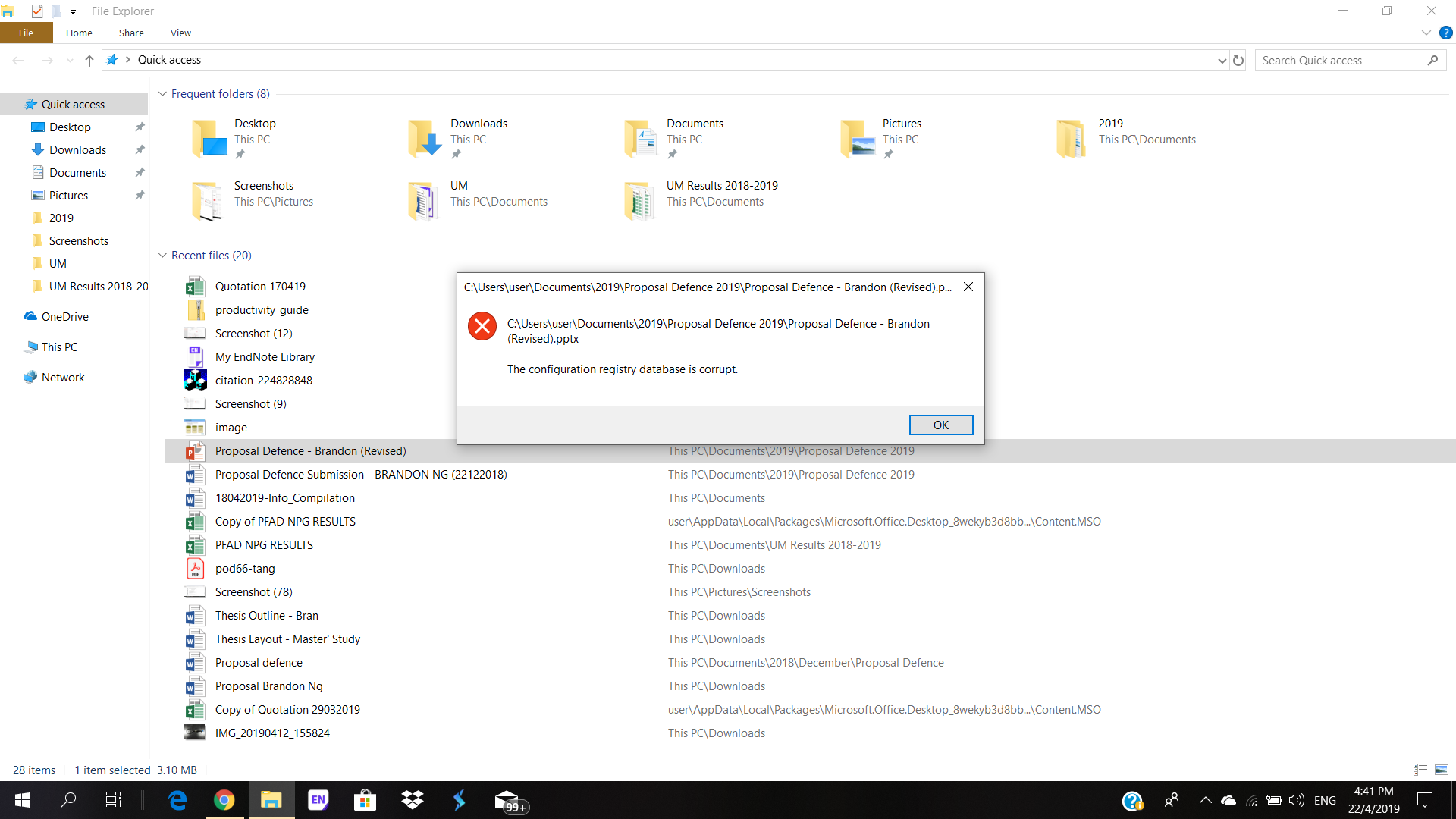Switch to details view in status bar

point(1420,770)
